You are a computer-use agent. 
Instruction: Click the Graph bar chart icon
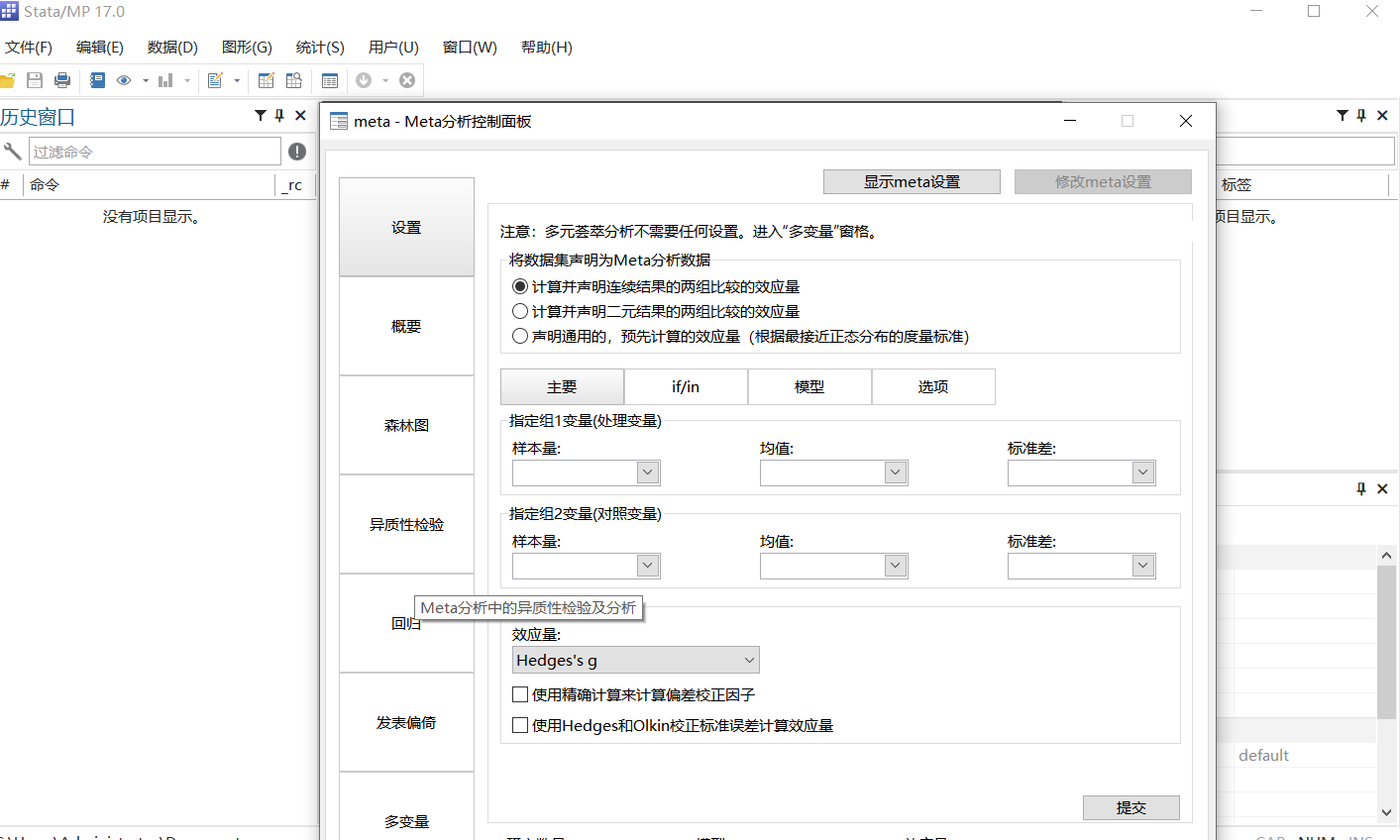pyautogui.click(x=165, y=80)
